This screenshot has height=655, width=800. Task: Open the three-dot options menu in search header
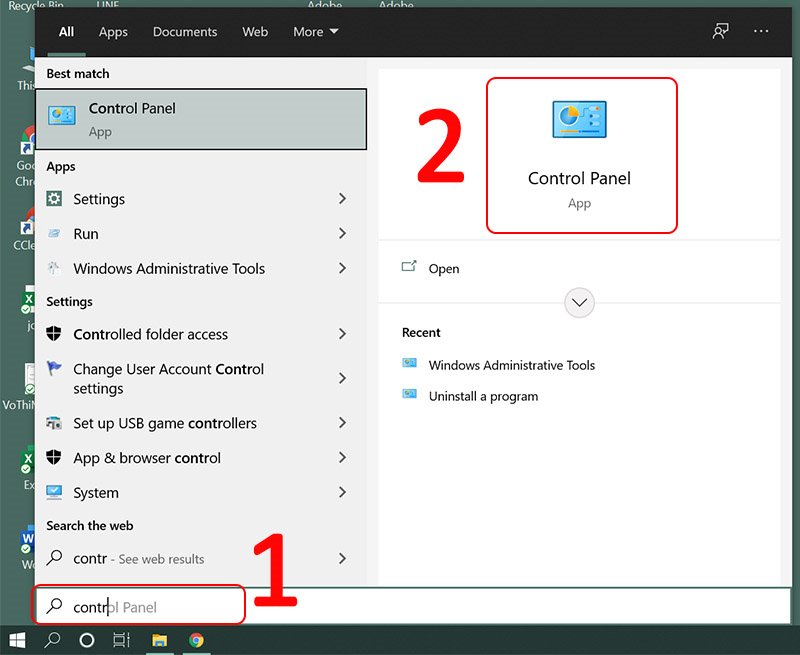click(x=762, y=31)
